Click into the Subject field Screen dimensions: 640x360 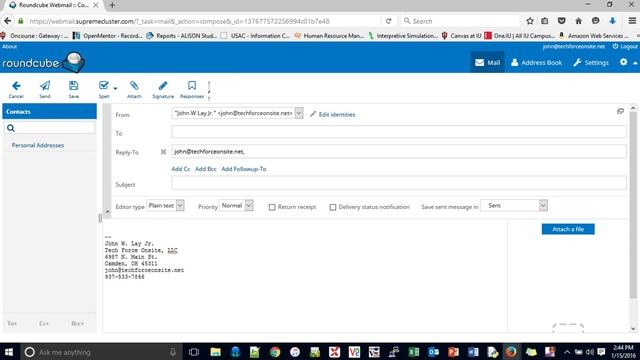(399, 183)
